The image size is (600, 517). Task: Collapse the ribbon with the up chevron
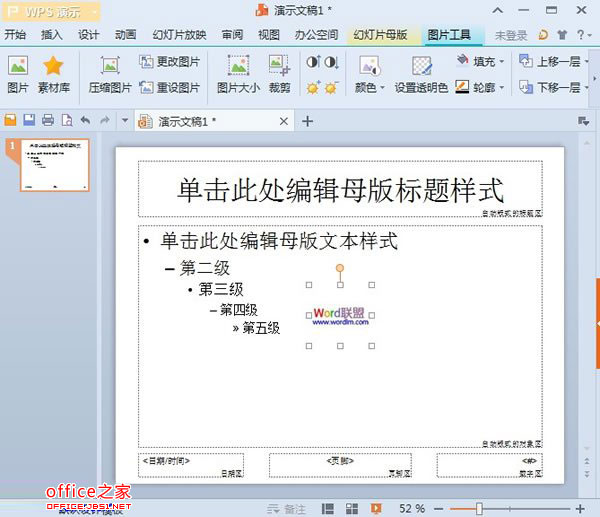[x=497, y=11]
